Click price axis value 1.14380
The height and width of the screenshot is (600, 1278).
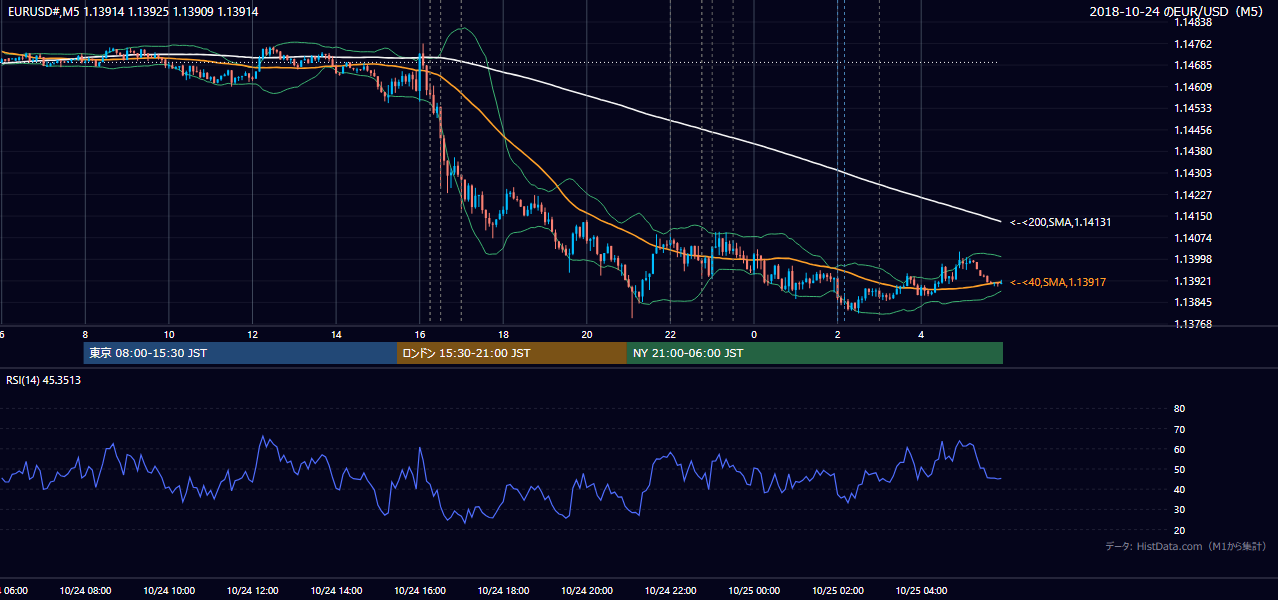click(1193, 151)
